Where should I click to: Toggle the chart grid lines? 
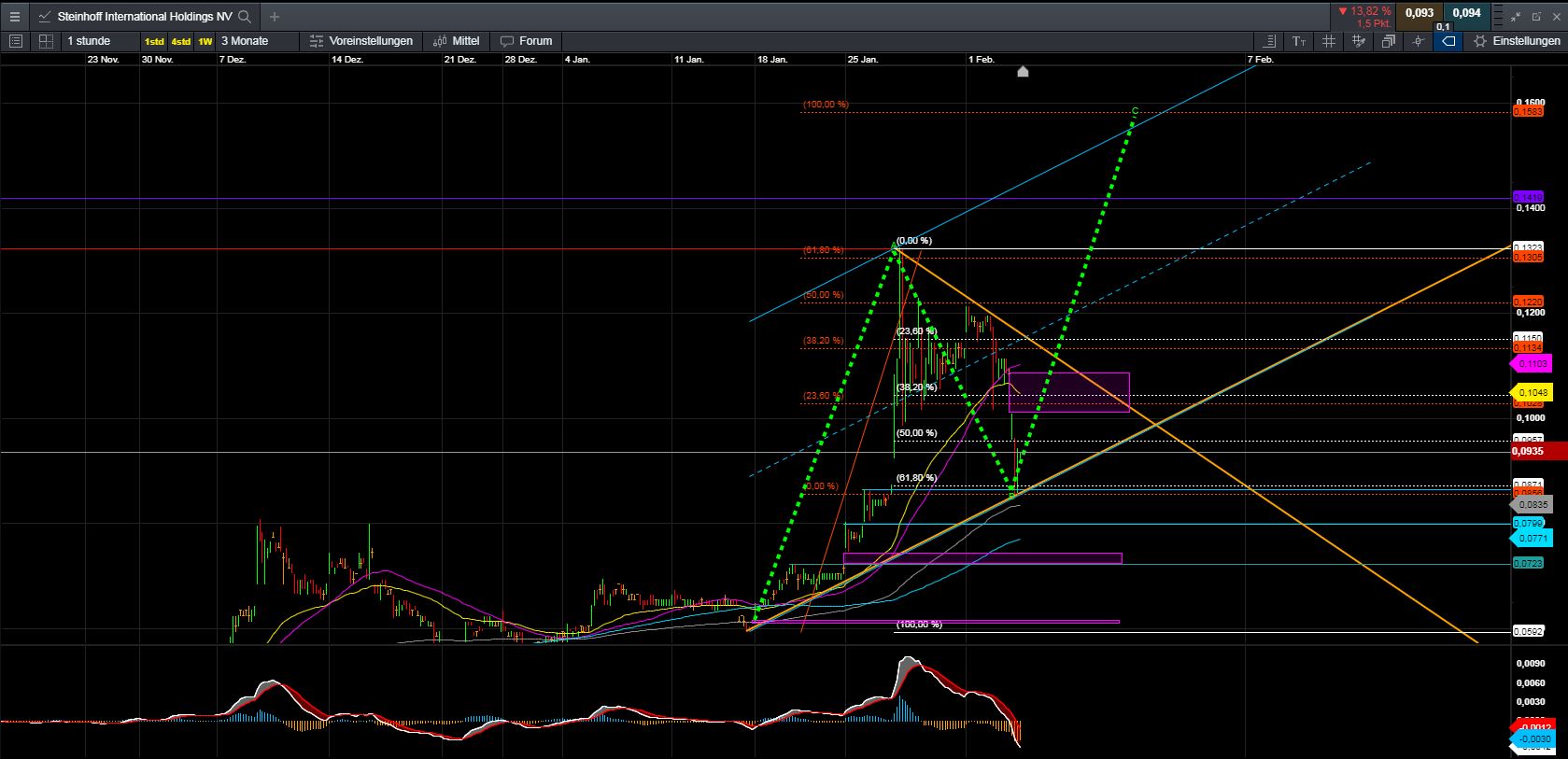1329,41
